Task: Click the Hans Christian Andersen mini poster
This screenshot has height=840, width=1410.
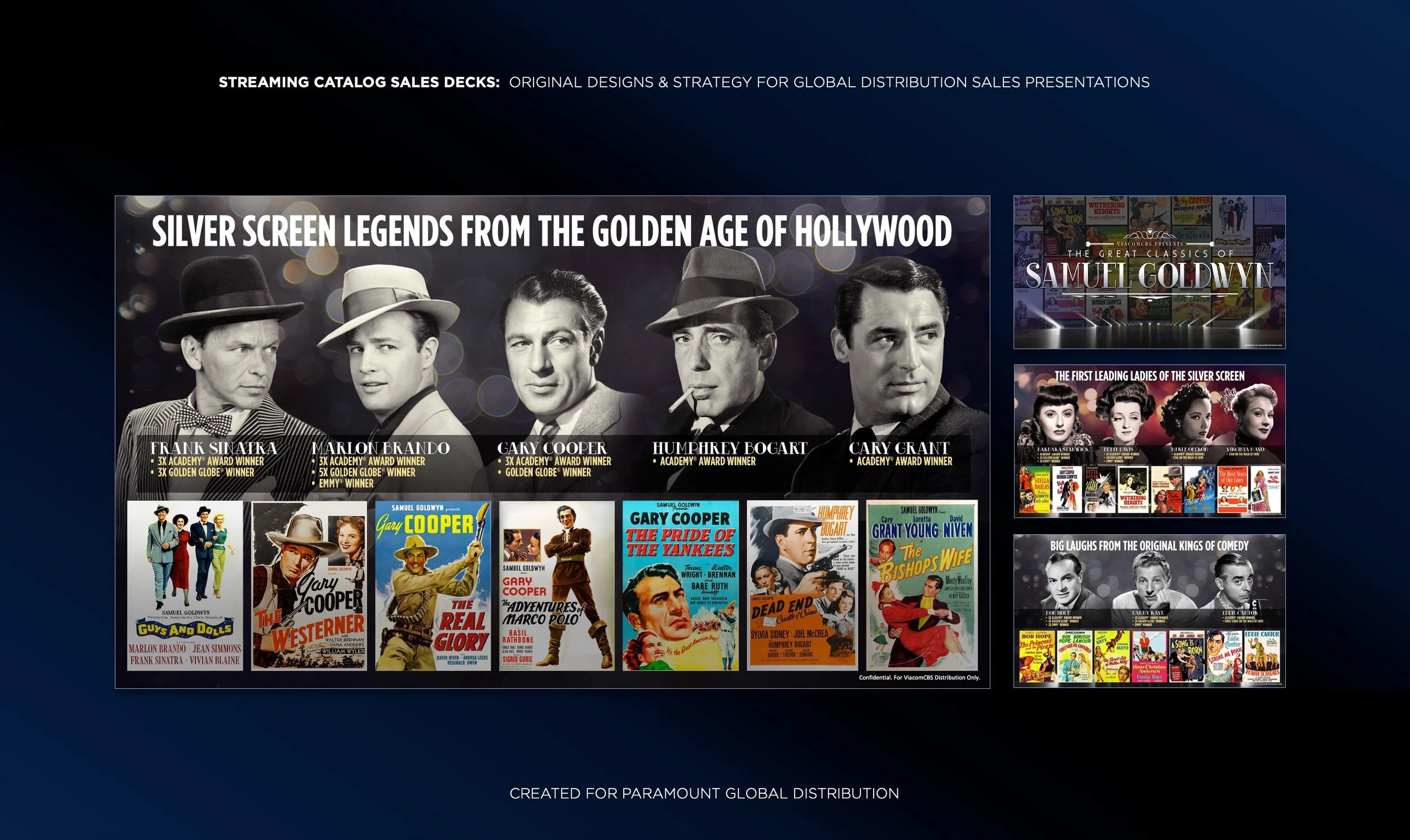Action: (1149, 657)
